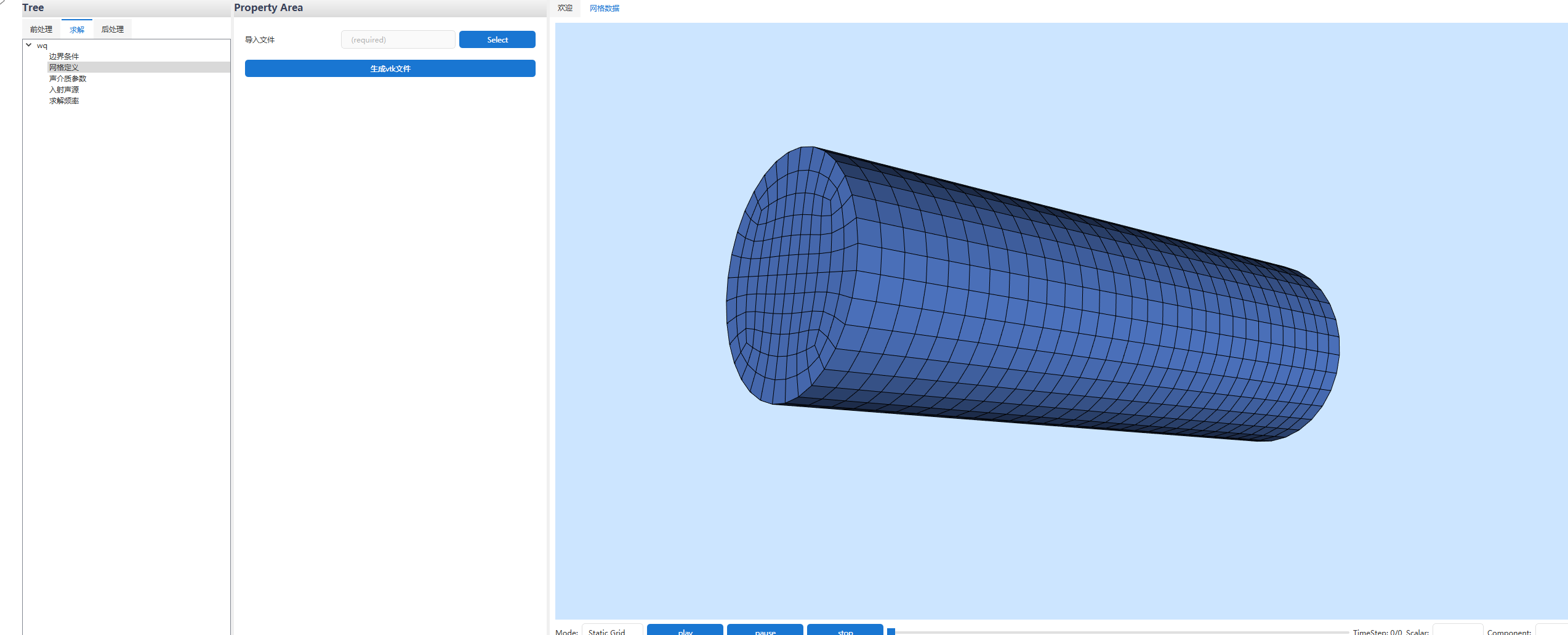
Task: Switch to the 后处理 tab
Action: [x=113, y=29]
